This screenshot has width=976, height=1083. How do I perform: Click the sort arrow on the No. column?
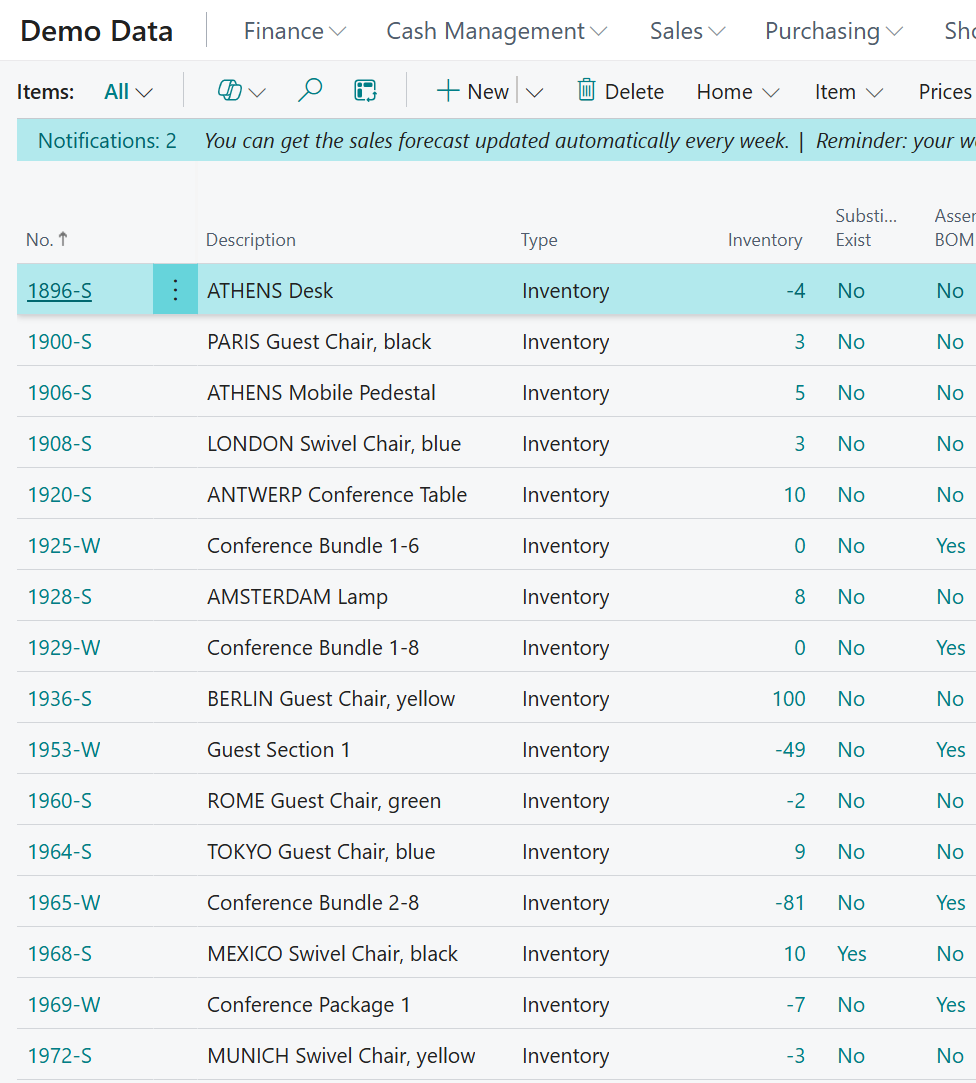[63, 239]
